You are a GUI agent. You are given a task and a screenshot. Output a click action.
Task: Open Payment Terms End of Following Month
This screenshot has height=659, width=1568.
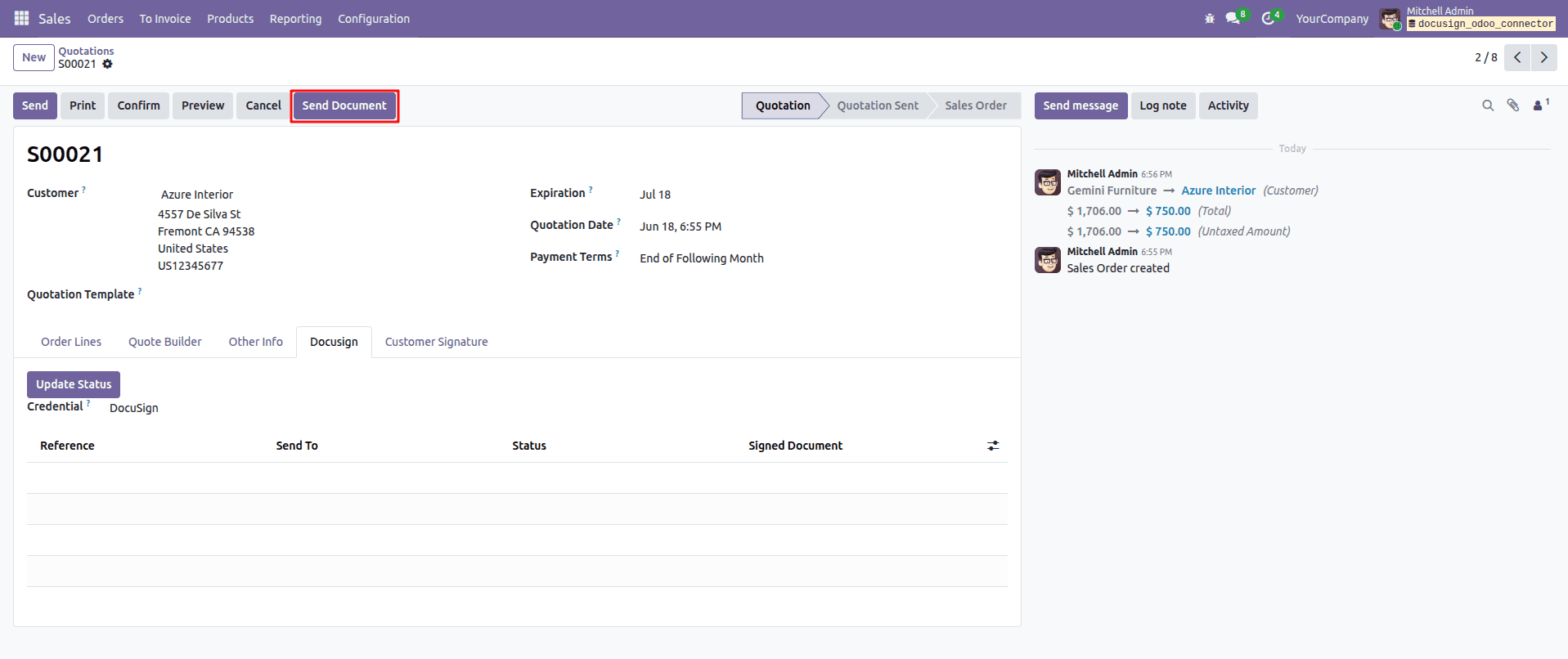coord(702,258)
